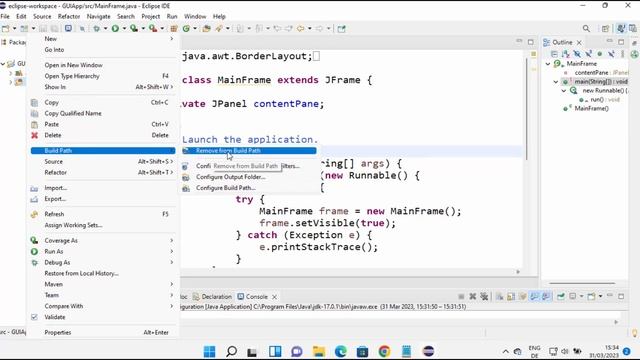Image resolution: width=640 pixels, height=360 pixels.
Task: Open the Run button dropdown arrow
Action: click(124, 29)
